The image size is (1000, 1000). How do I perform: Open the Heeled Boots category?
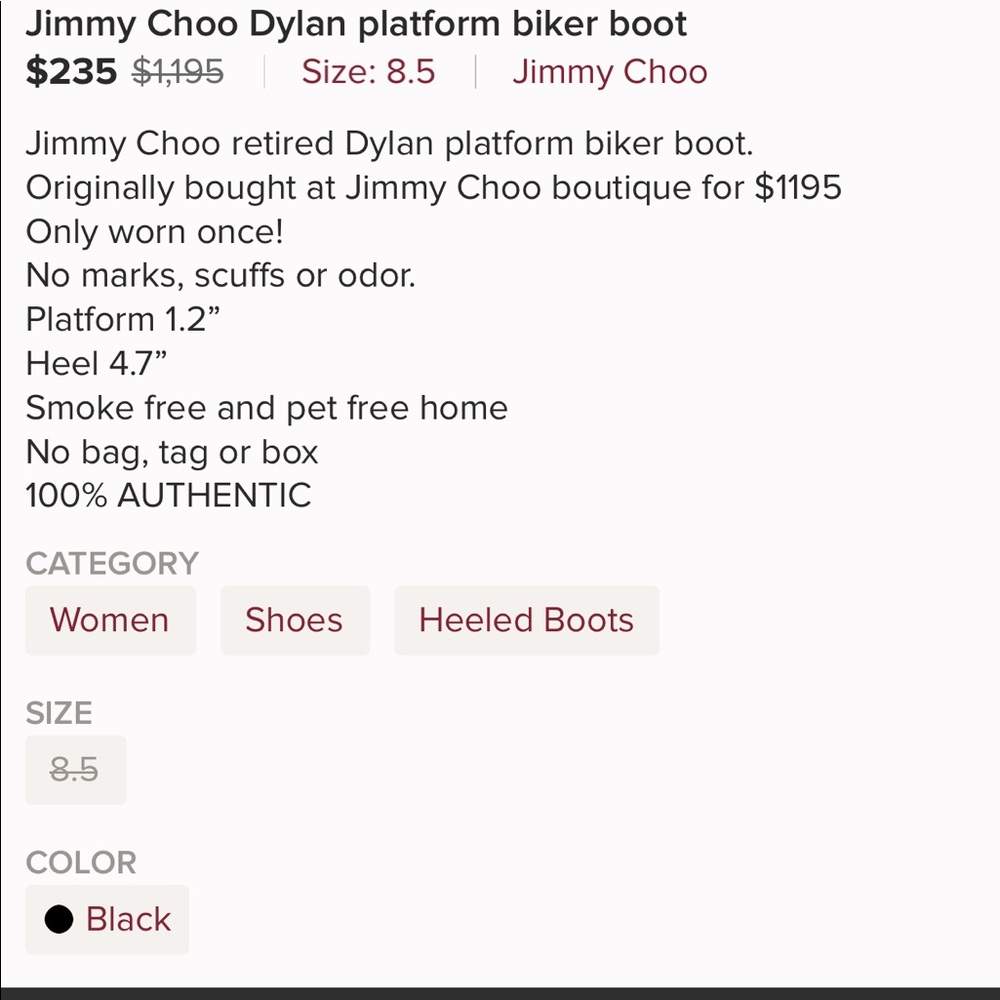(x=526, y=620)
